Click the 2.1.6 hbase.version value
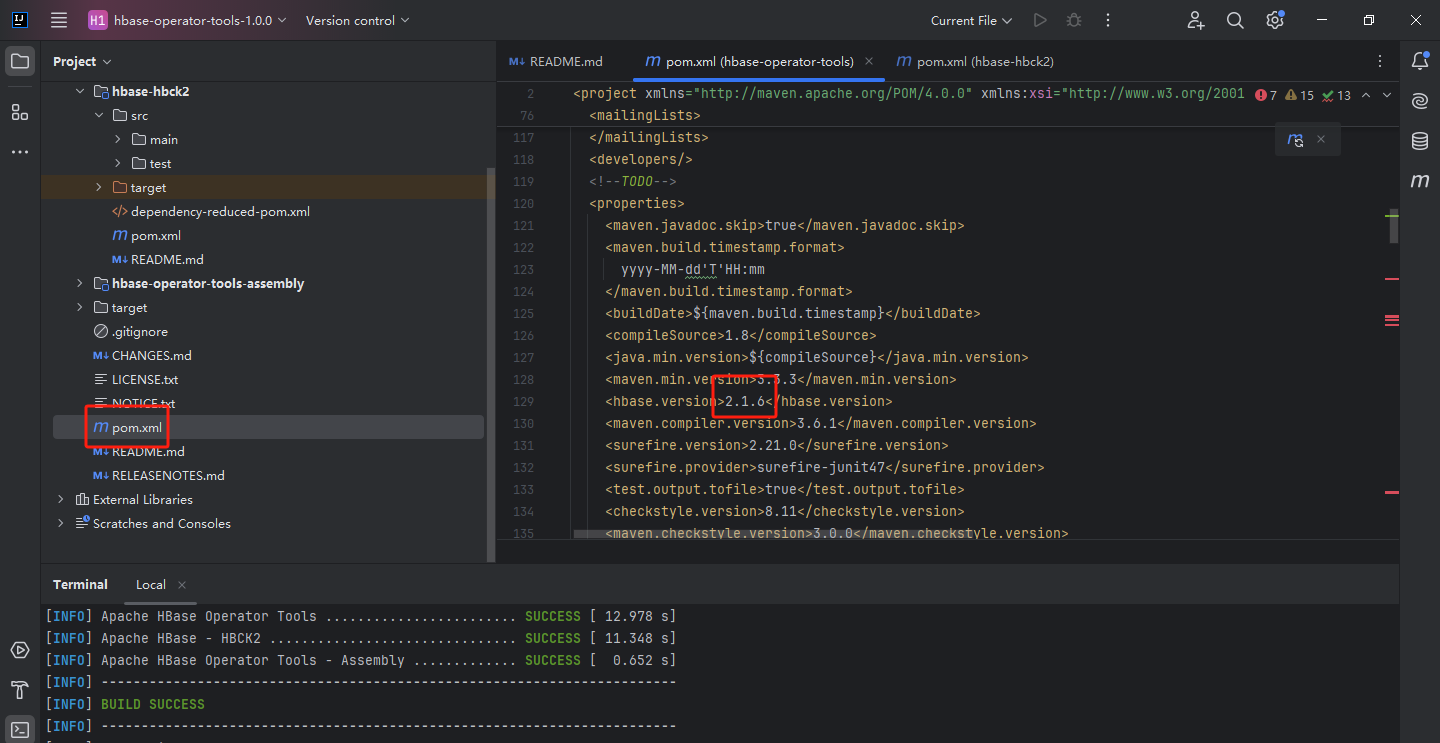This screenshot has width=1440, height=743. coord(745,401)
